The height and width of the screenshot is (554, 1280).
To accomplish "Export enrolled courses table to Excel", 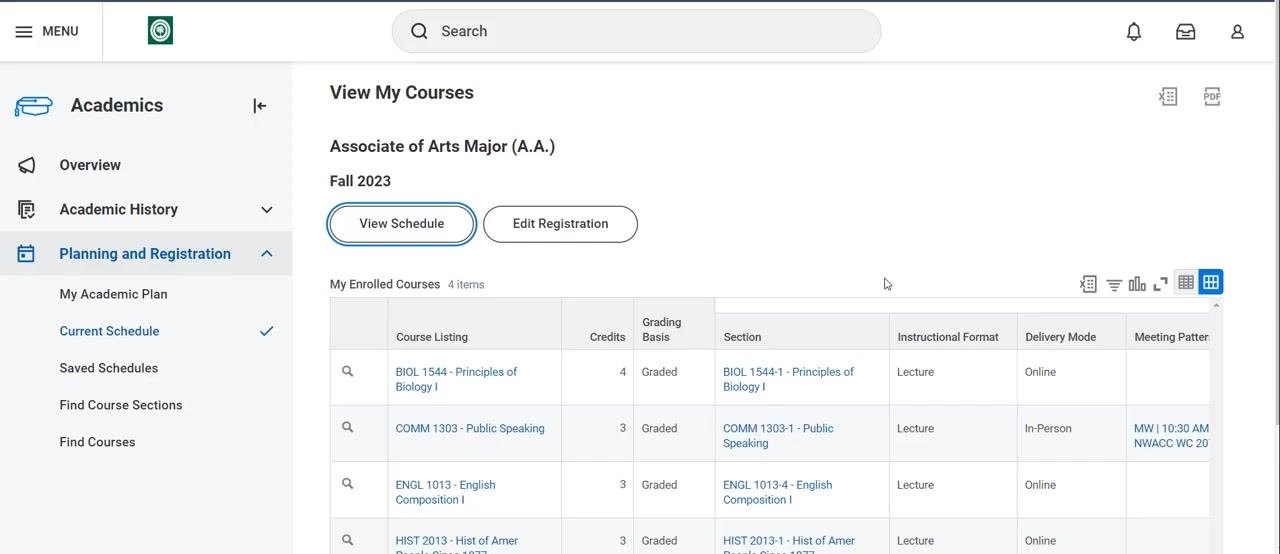I will tap(1089, 284).
